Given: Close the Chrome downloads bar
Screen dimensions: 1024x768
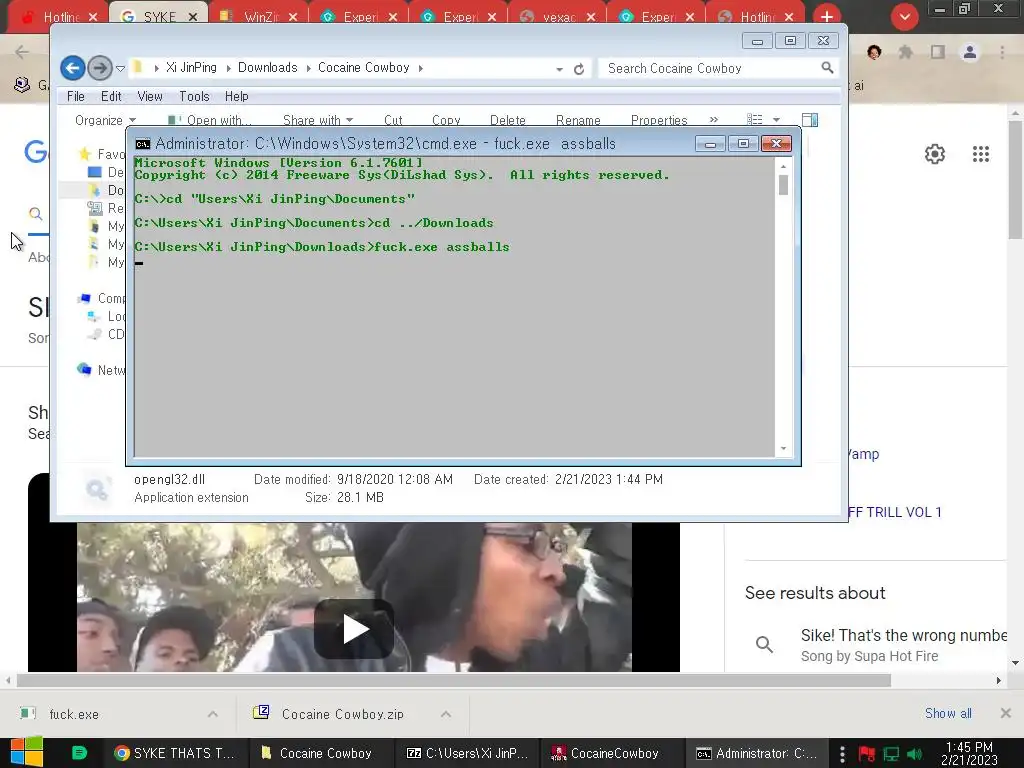Looking at the screenshot, I should click(1006, 713).
